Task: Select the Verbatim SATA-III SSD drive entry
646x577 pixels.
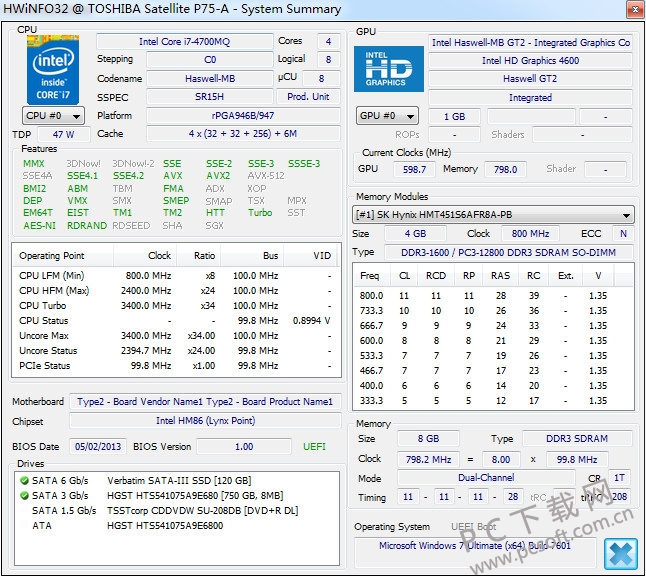Action: pos(179,481)
